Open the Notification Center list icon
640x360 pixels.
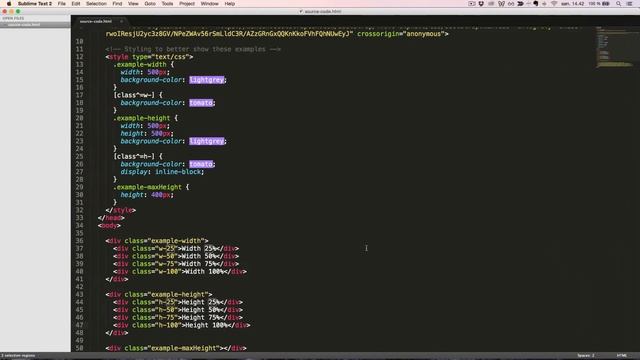click(630, 4)
